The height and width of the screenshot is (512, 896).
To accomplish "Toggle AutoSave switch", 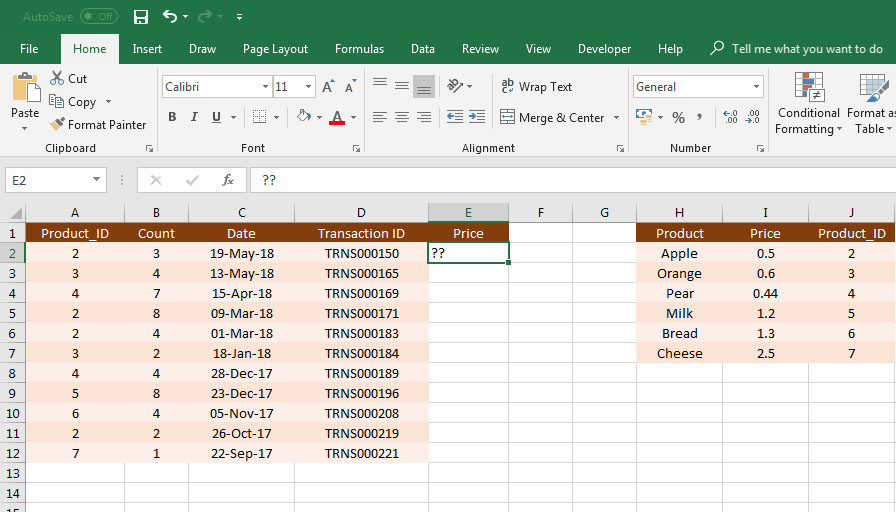I will point(99,17).
